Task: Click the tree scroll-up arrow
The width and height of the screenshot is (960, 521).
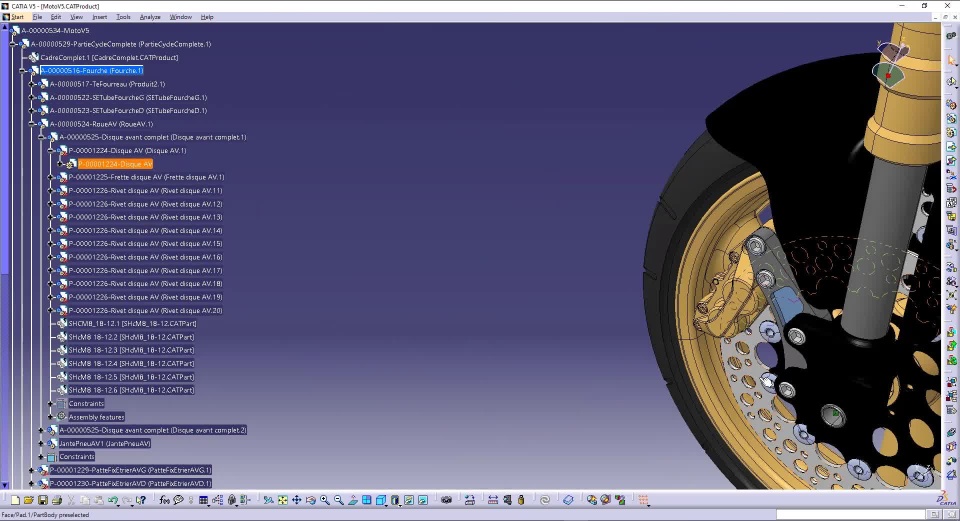Action: pyautogui.click(x=5, y=28)
